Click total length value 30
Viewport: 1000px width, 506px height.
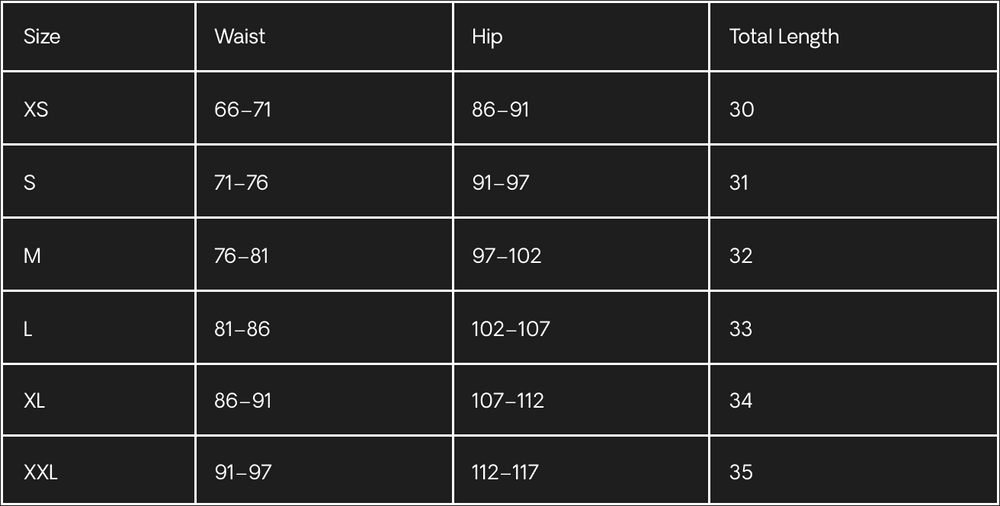pos(741,109)
